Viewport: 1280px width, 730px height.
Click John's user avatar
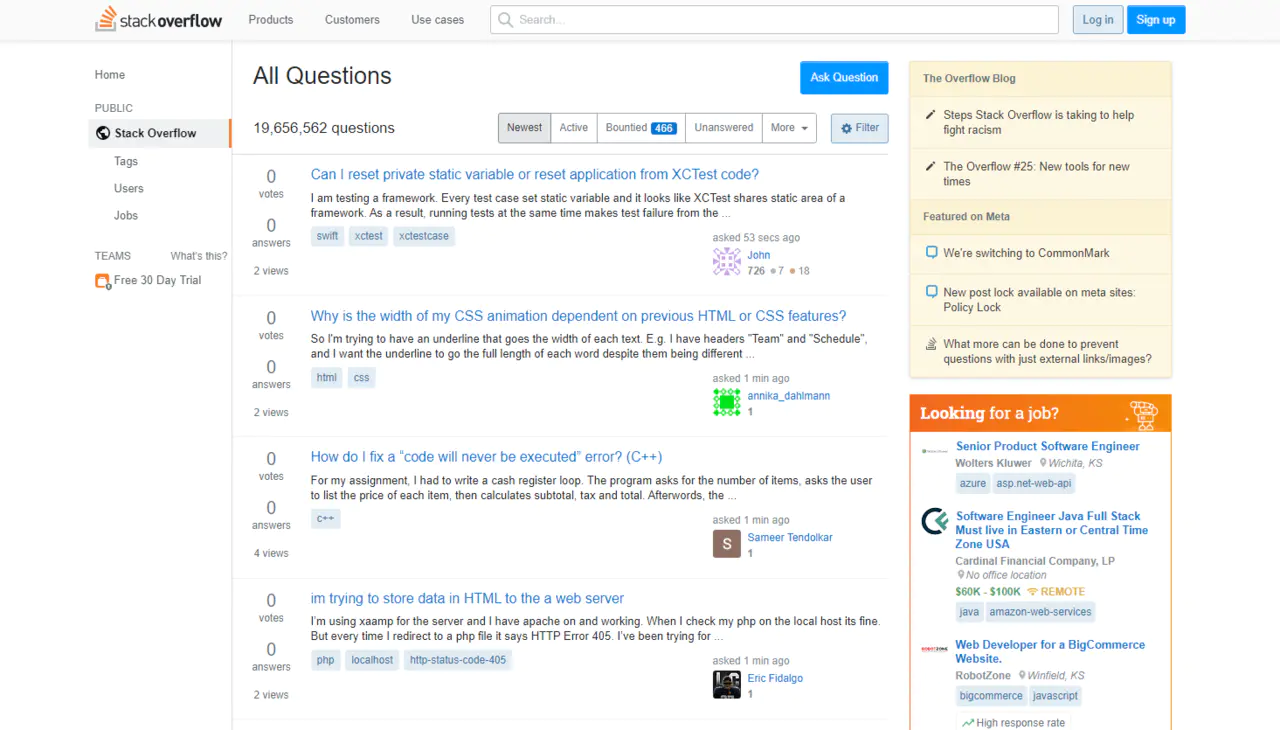[x=727, y=262]
